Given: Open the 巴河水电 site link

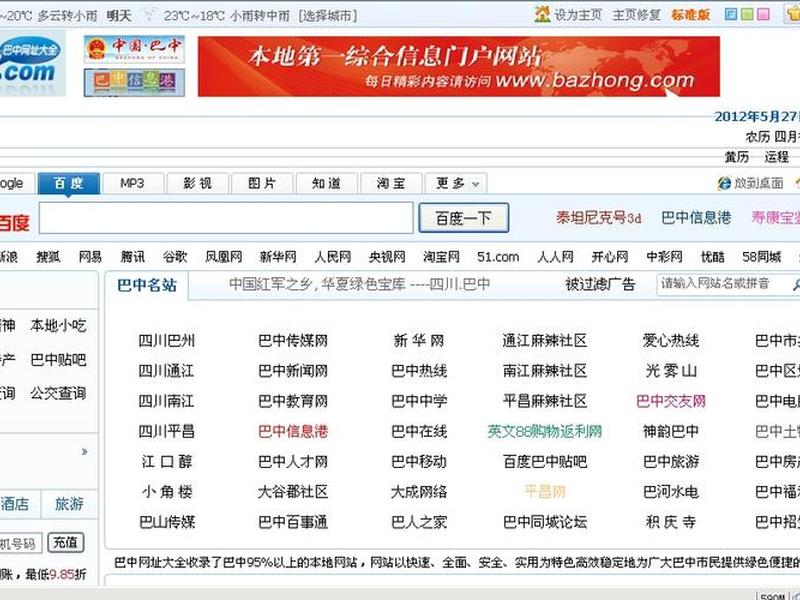Looking at the screenshot, I should (x=671, y=492).
